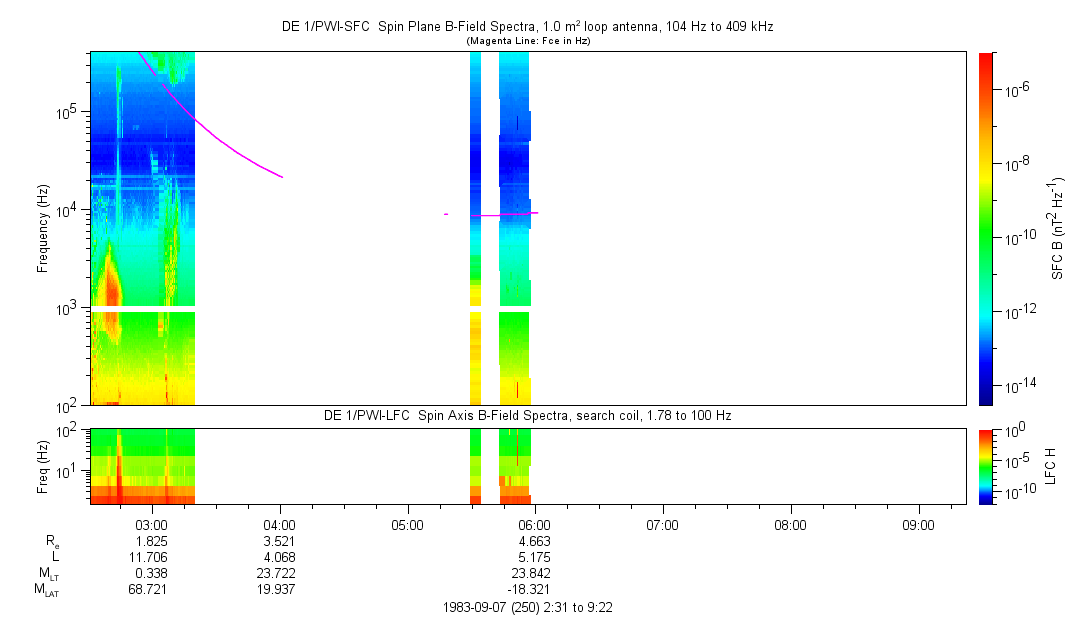1083x620 pixels.
Task: Click the SFC B color scale bar
Action: (x=986, y=228)
